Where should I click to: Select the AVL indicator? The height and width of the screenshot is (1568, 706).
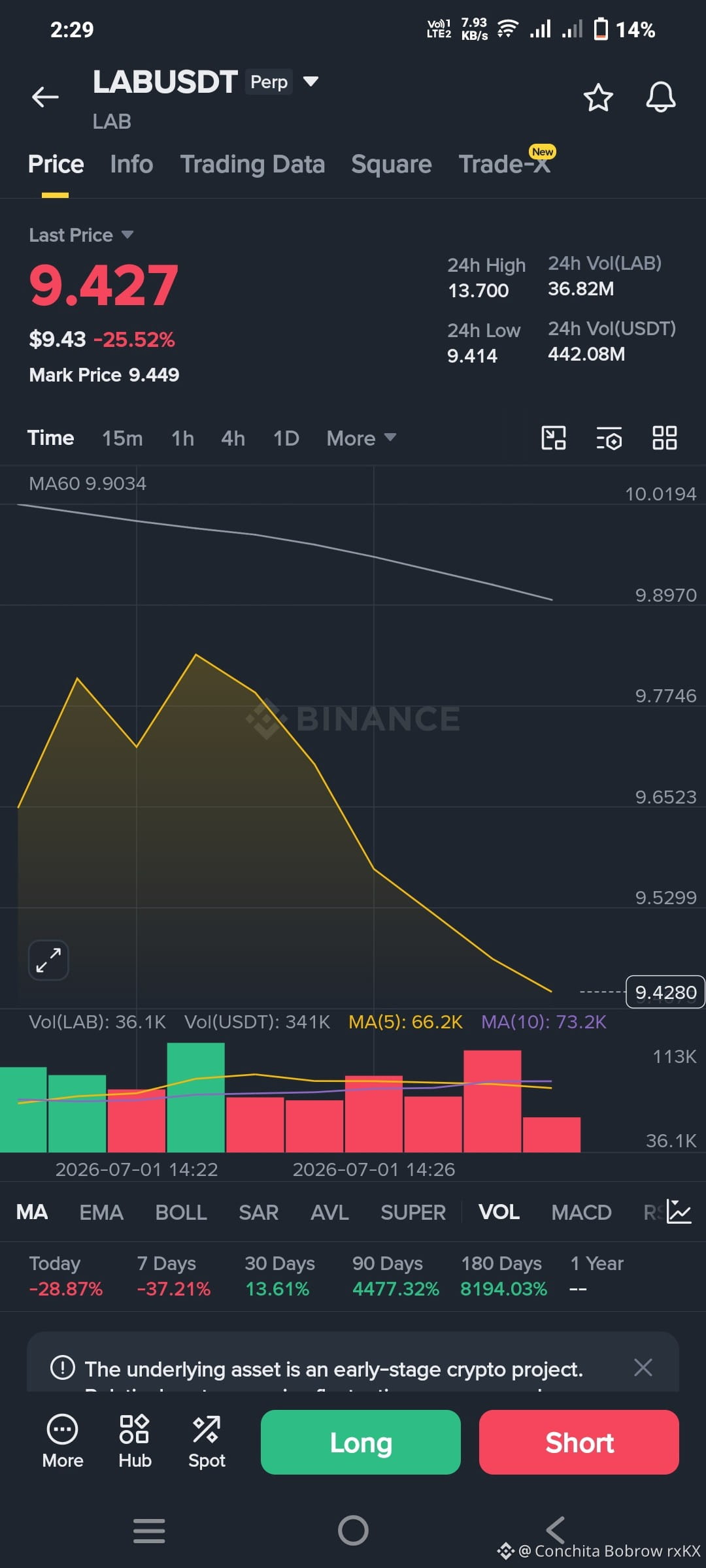(x=329, y=1213)
